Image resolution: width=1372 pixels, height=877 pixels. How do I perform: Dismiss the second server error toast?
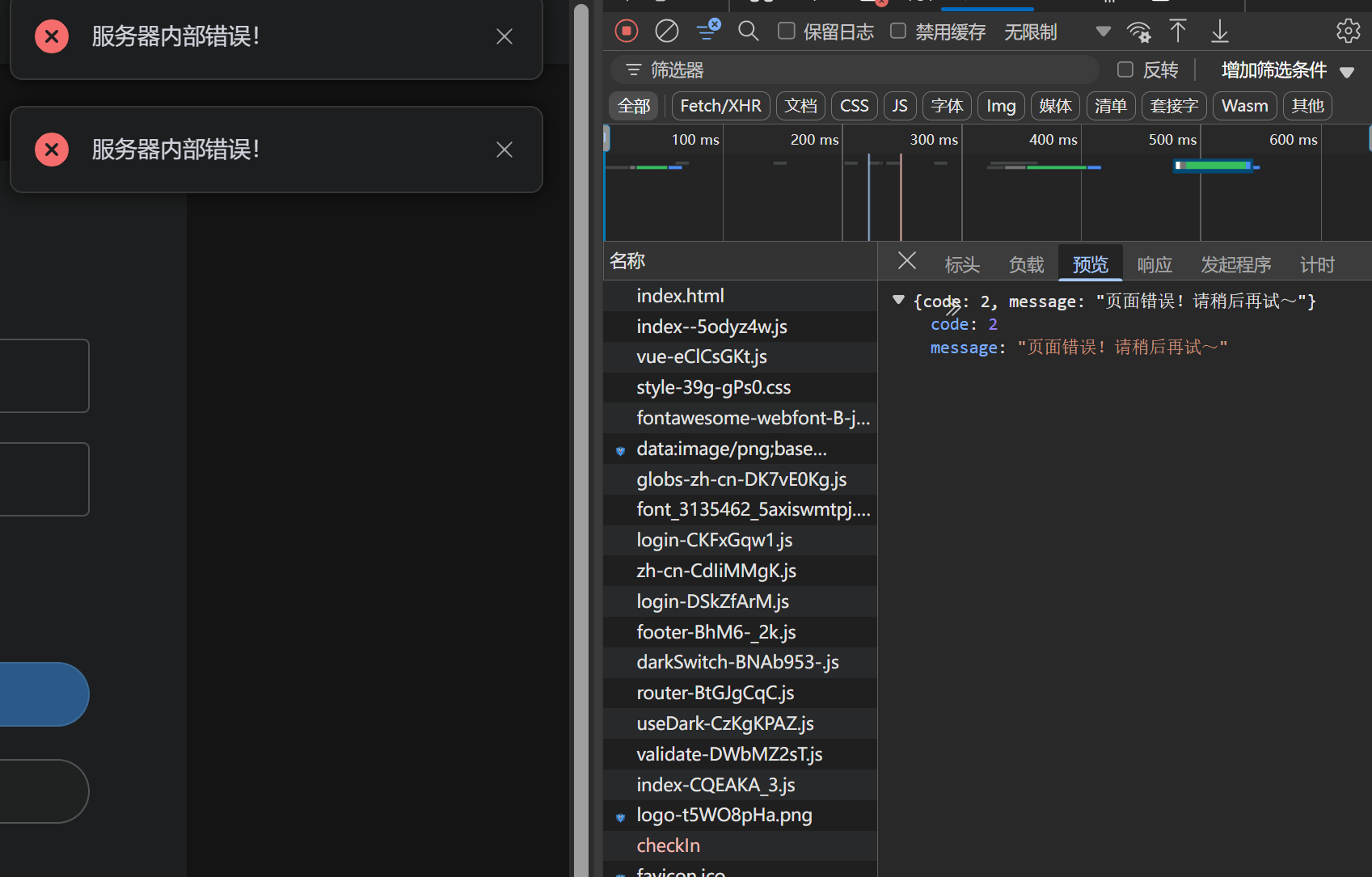504,150
